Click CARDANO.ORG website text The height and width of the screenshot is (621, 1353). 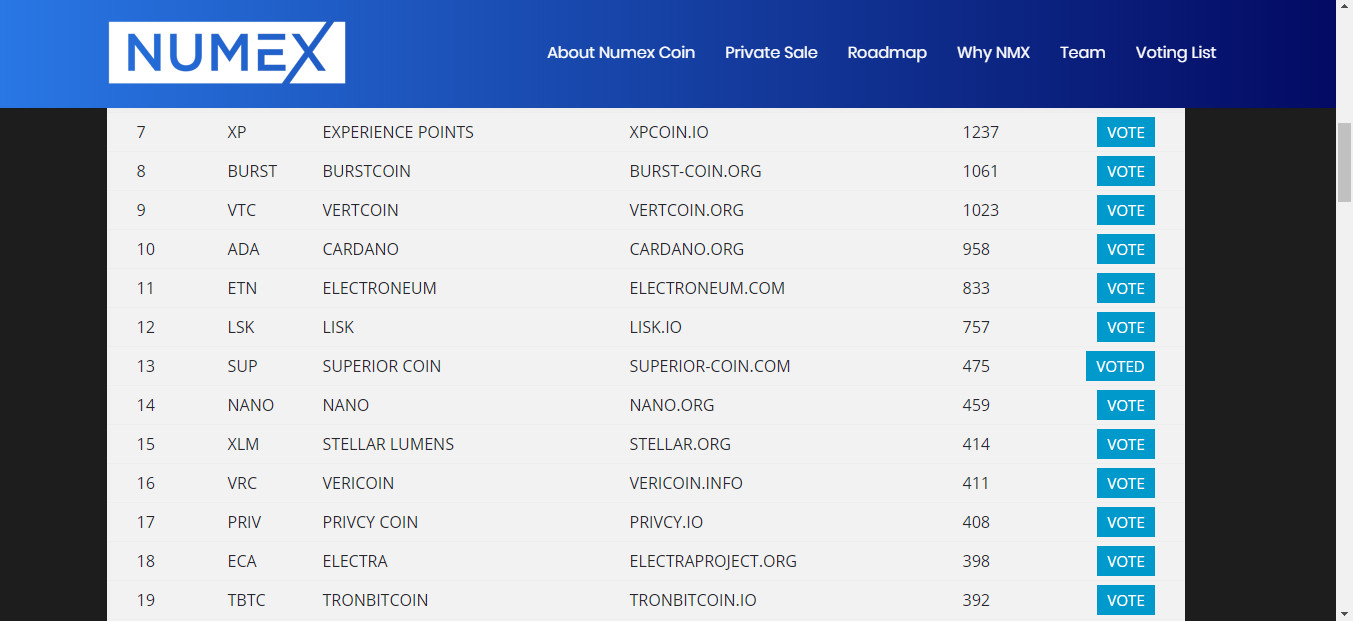tap(686, 249)
